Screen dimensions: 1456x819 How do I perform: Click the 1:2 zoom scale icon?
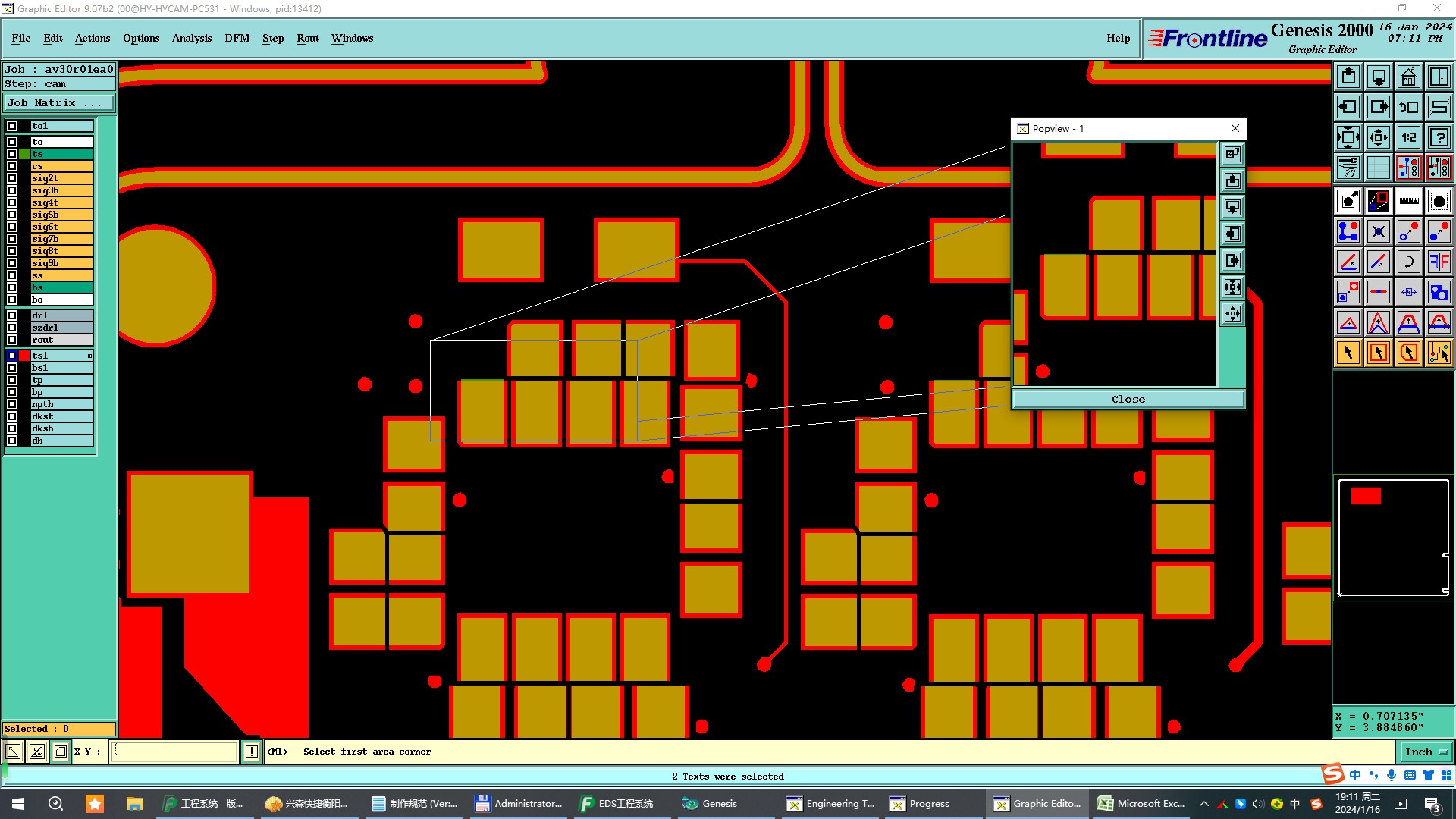point(1408,137)
